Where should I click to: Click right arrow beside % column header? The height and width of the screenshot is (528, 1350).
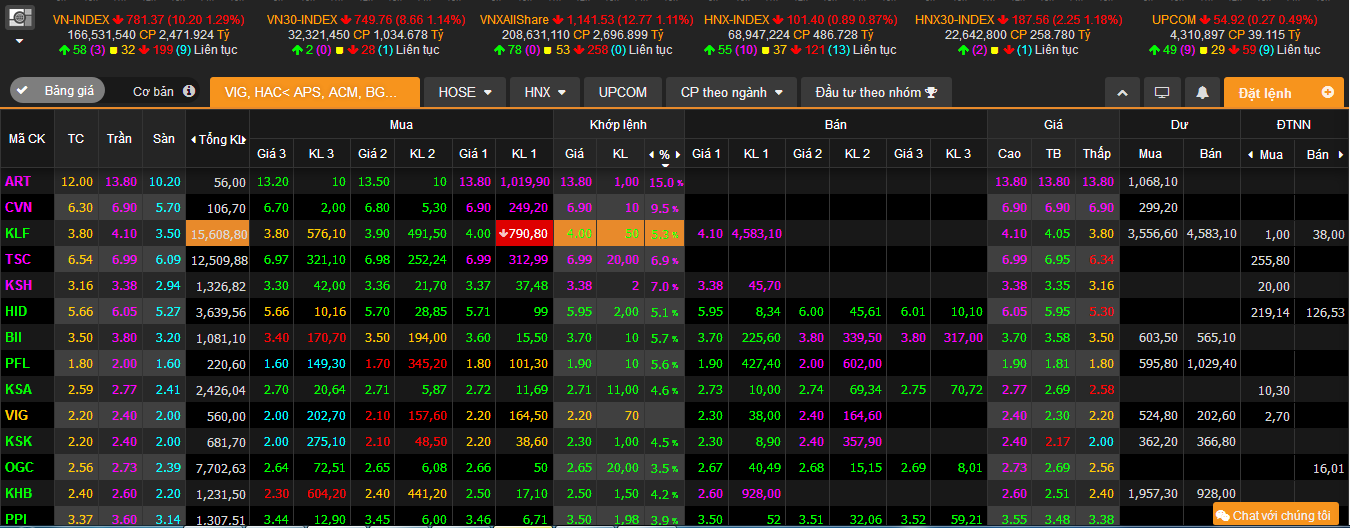pos(676,154)
